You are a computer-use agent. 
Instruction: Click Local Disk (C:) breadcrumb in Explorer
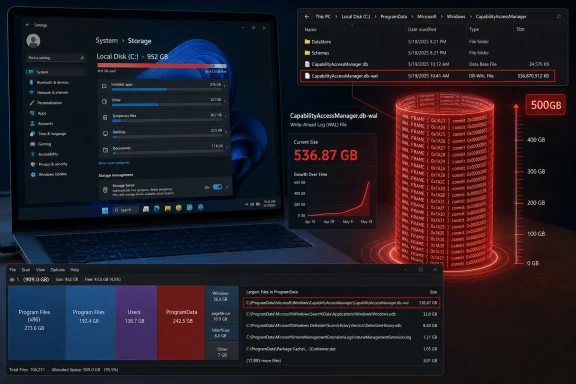pyautogui.click(x=356, y=17)
